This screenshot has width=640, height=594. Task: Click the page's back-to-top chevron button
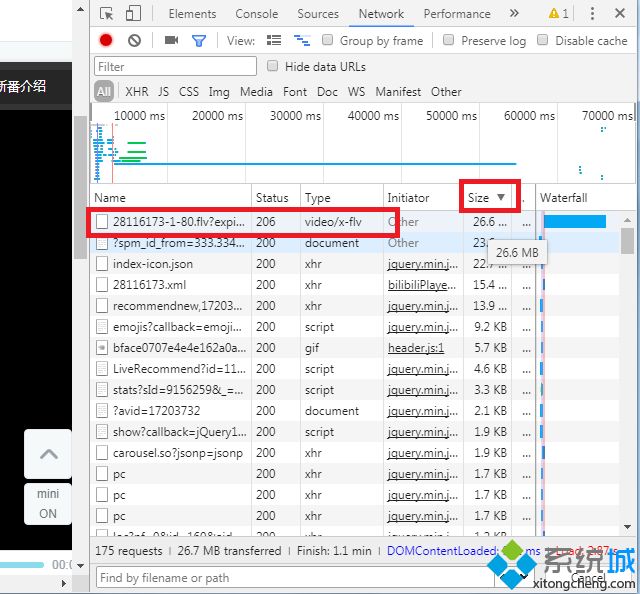click(x=48, y=454)
